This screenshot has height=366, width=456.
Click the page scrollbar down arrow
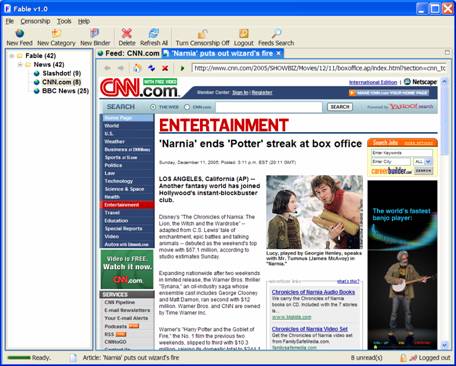click(x=444, y=345)
